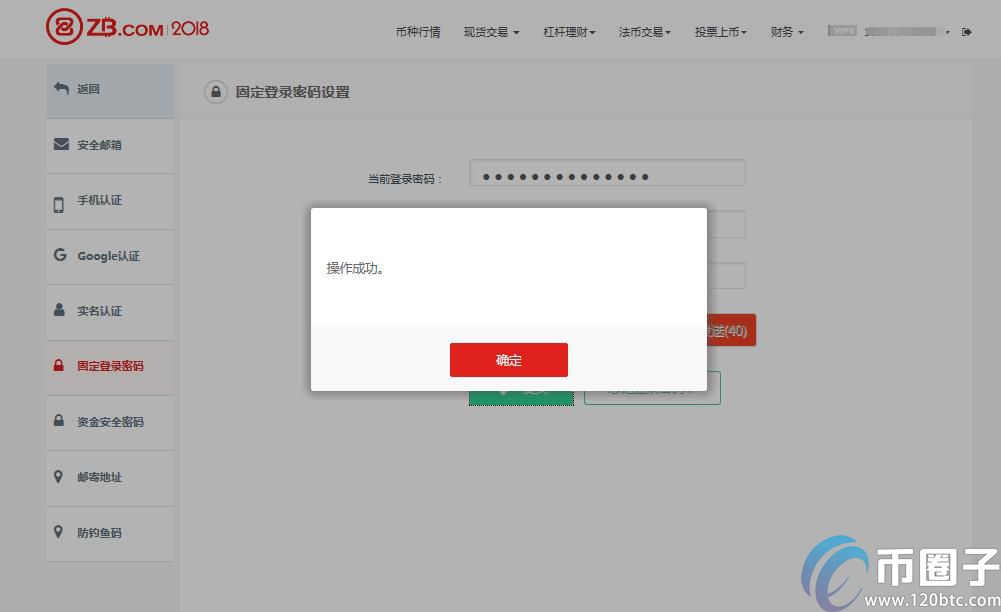Click the ZB.com logo icon
Screen dimensions: 1001x612
coord(62,28)
